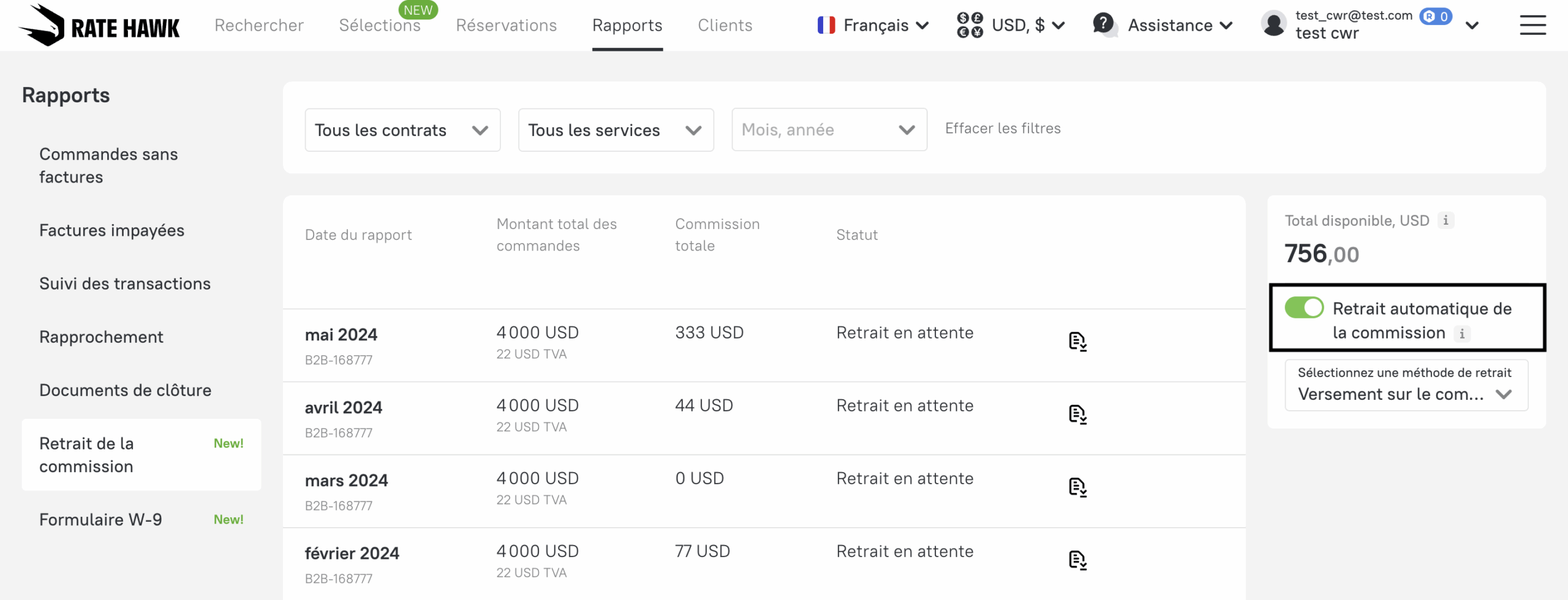Image resolution: width=1568 pixels, height=600 pixels.
Task: Open the Clients tab
Action: point(725,25)
